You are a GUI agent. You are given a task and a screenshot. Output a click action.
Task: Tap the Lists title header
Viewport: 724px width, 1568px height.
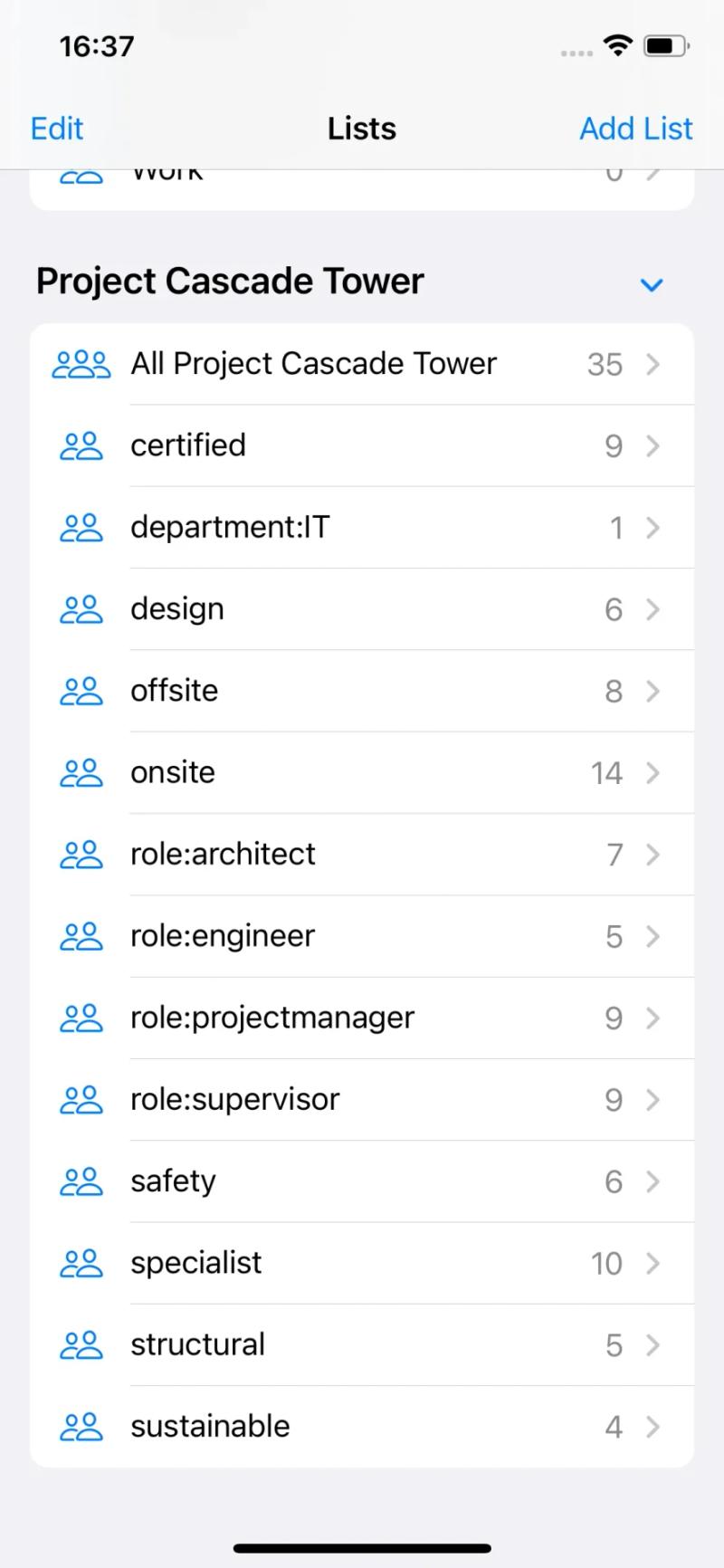[x=361, y=128]
